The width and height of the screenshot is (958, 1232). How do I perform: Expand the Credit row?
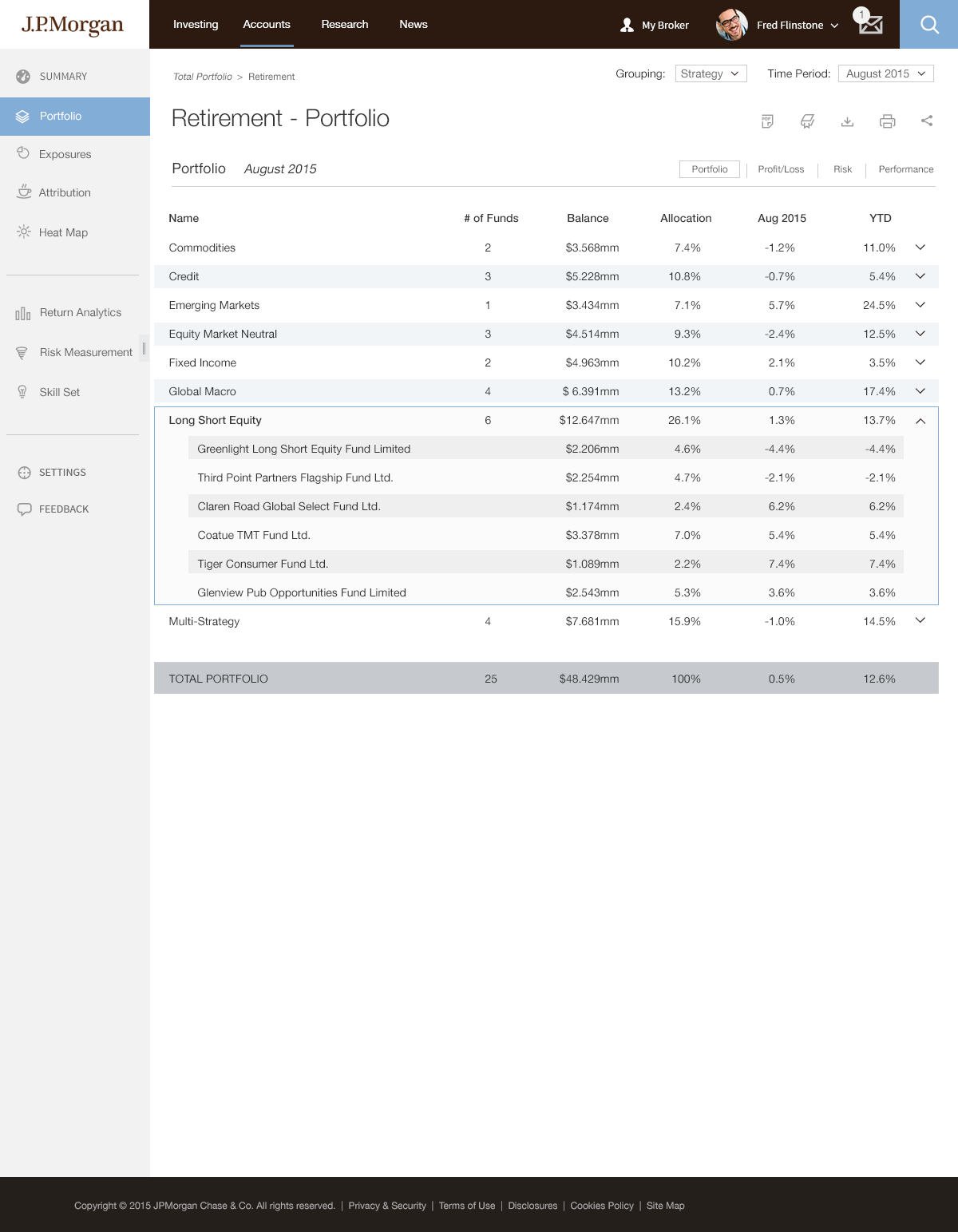point(920,276)
